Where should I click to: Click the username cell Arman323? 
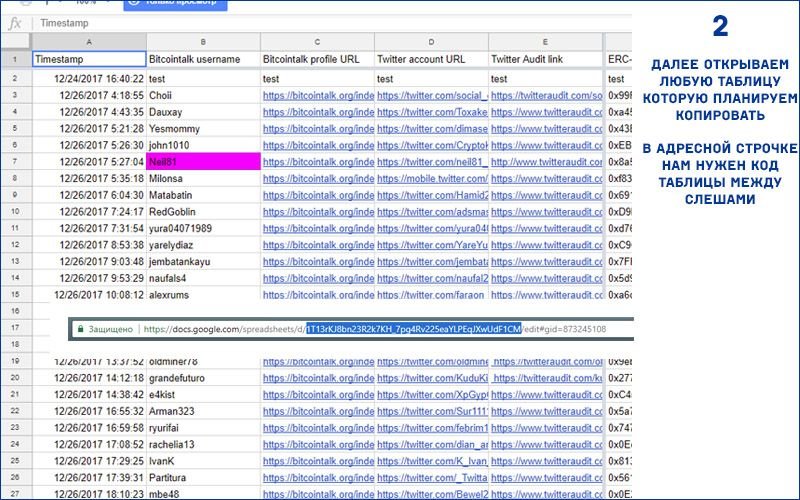tap(203, 411)
